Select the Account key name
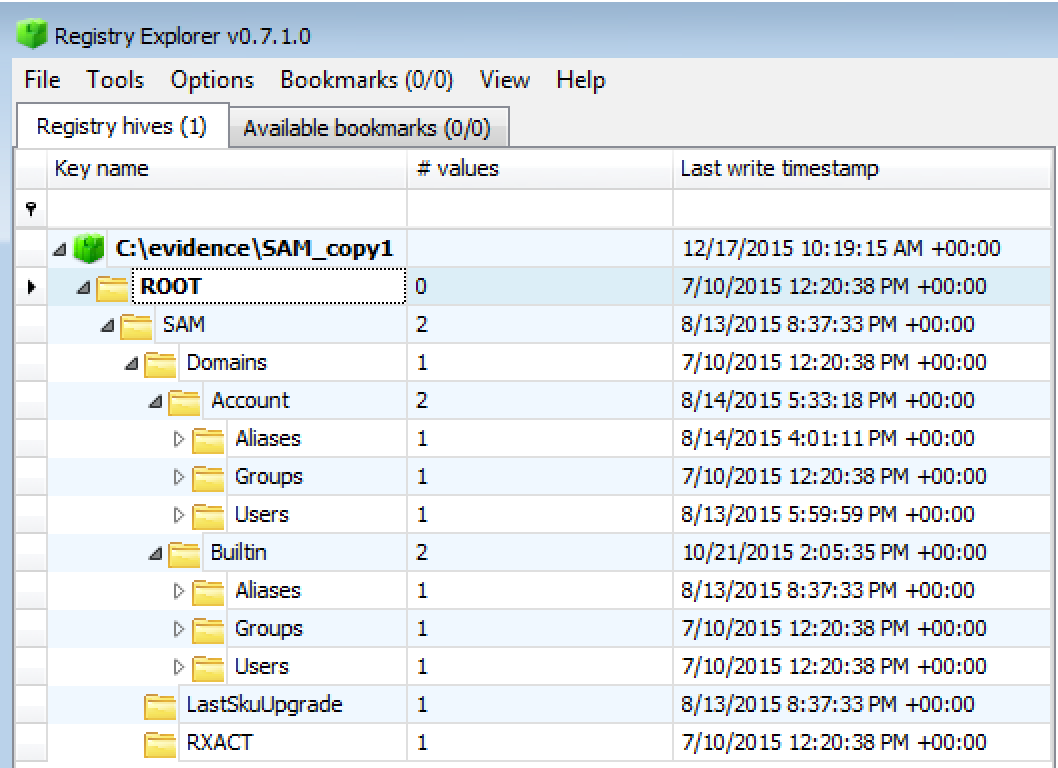1058x768 pixels. pos(250,400)
